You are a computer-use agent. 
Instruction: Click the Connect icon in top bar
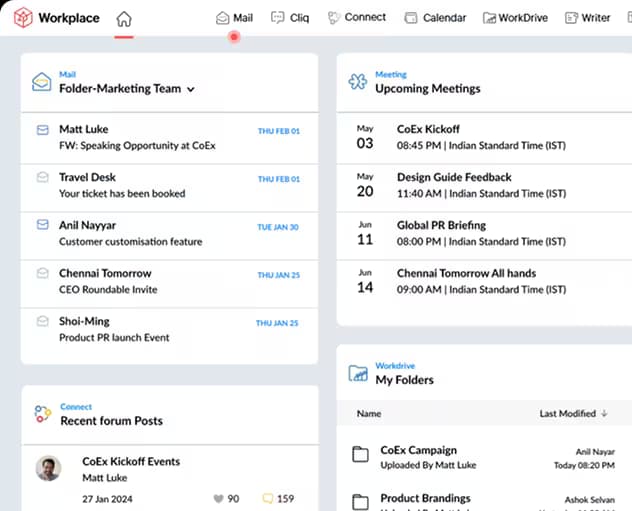click(334, 18)
